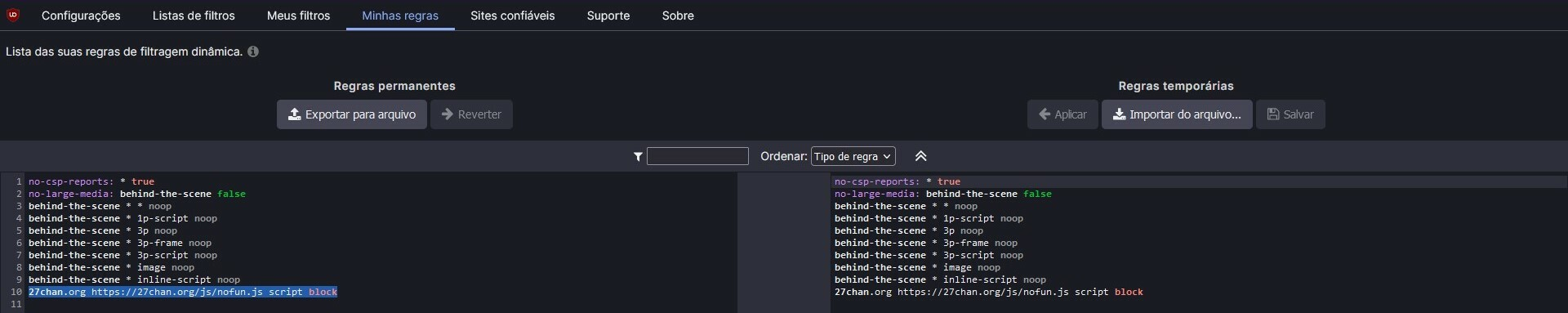
Task: Click permanent rule 'behind-the-scene * 1p-script noop'
Action: (x=122, y=218)
